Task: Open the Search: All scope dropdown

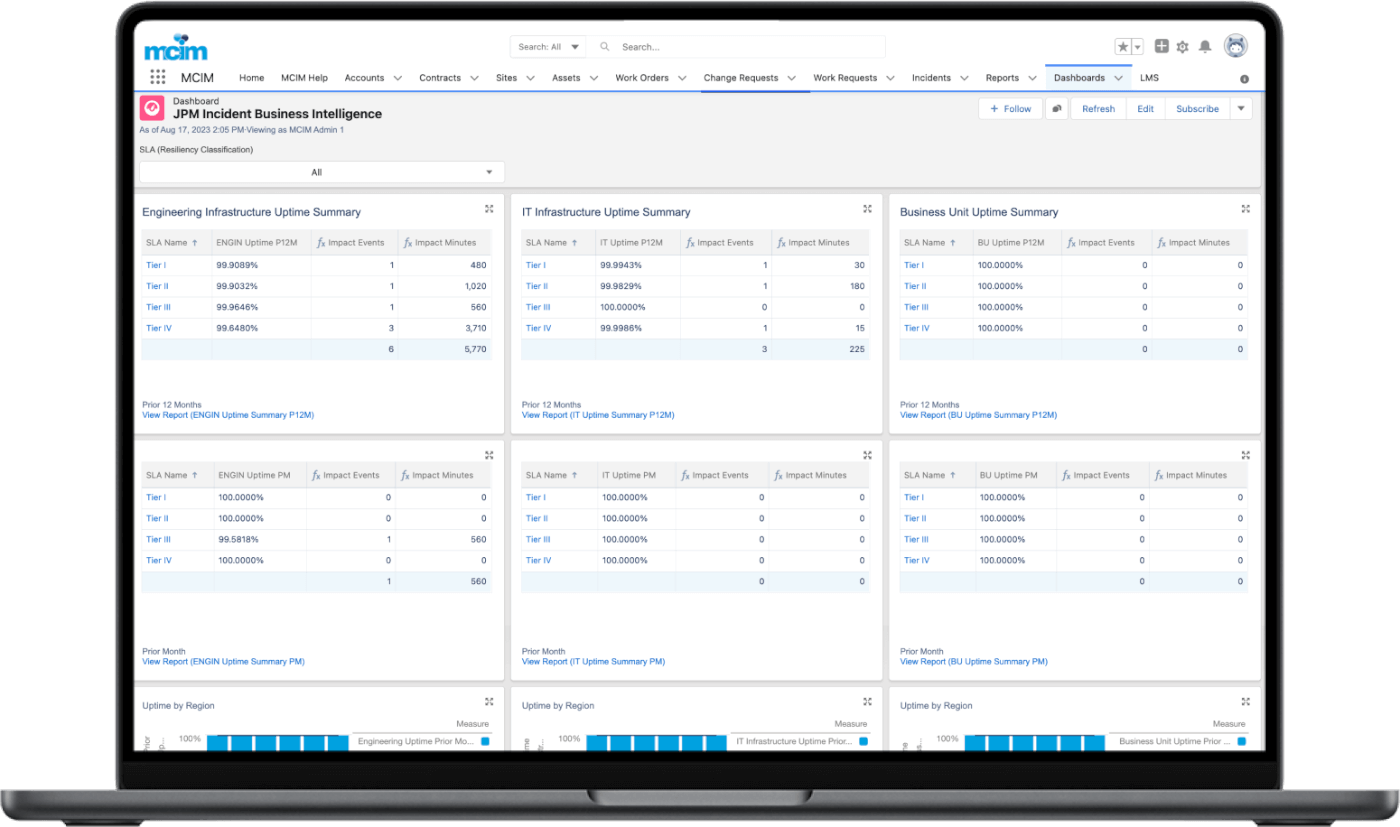Action: 549,47
